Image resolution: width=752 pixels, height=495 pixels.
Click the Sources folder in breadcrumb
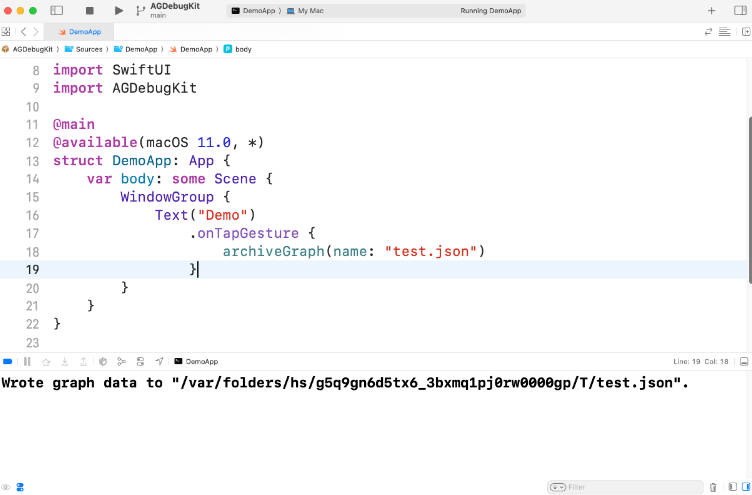tap(86, 48)
